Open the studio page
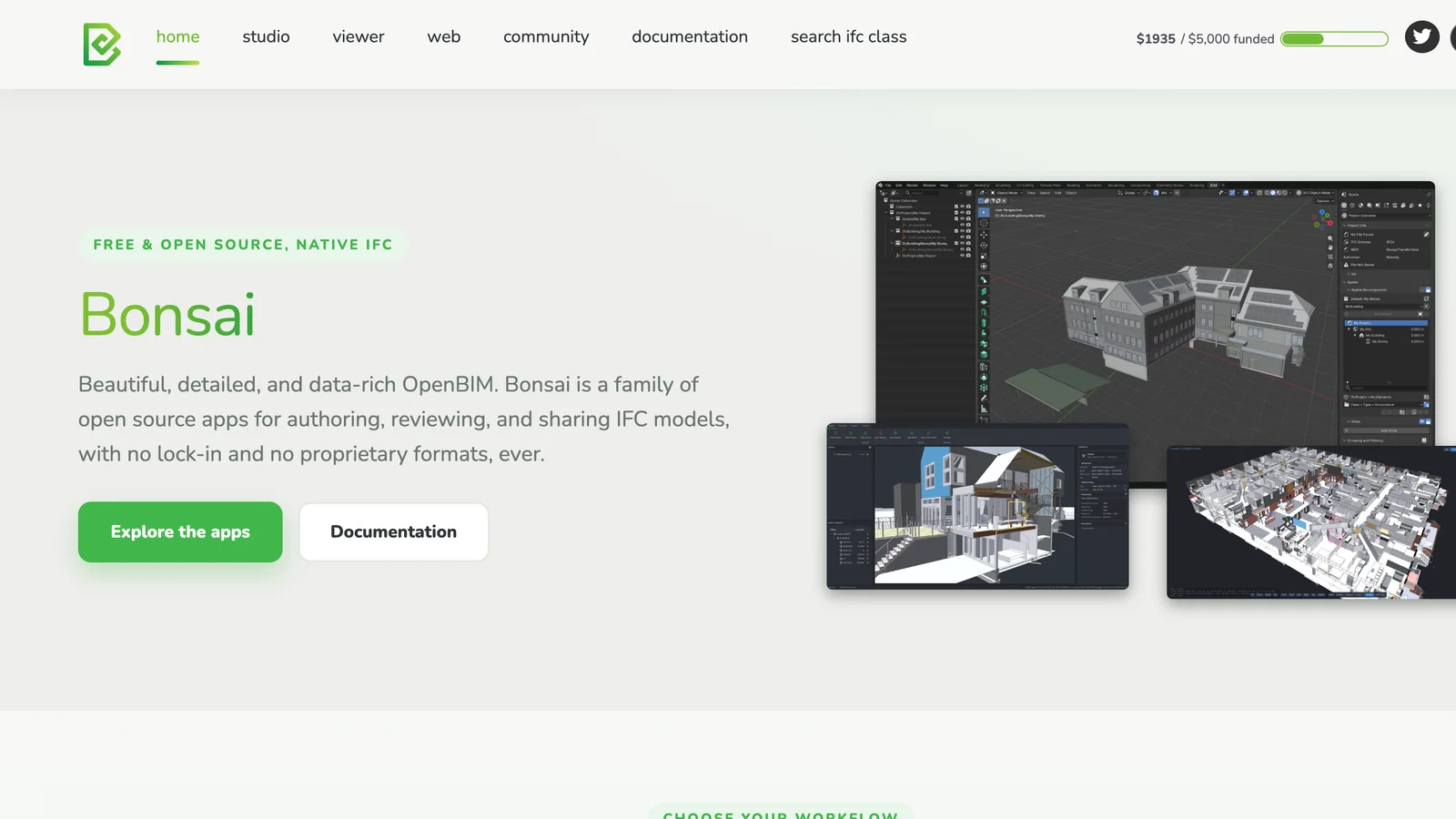 pyautogui.click(x=266, y=37)
